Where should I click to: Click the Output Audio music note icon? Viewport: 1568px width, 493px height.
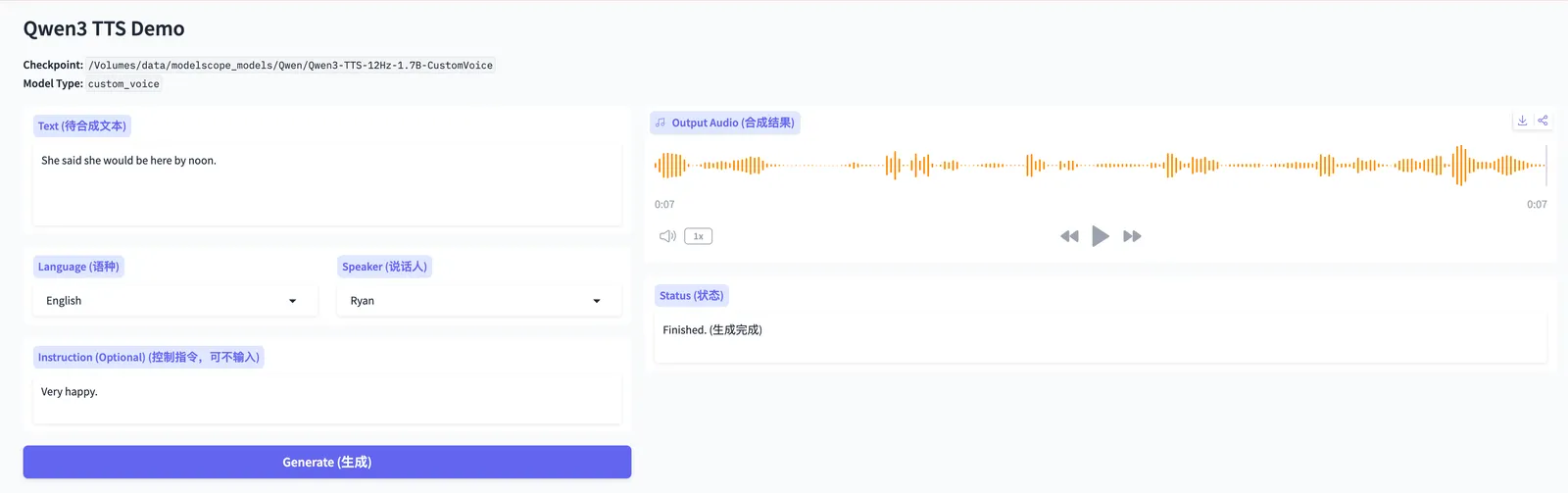(x=661, y=123)
